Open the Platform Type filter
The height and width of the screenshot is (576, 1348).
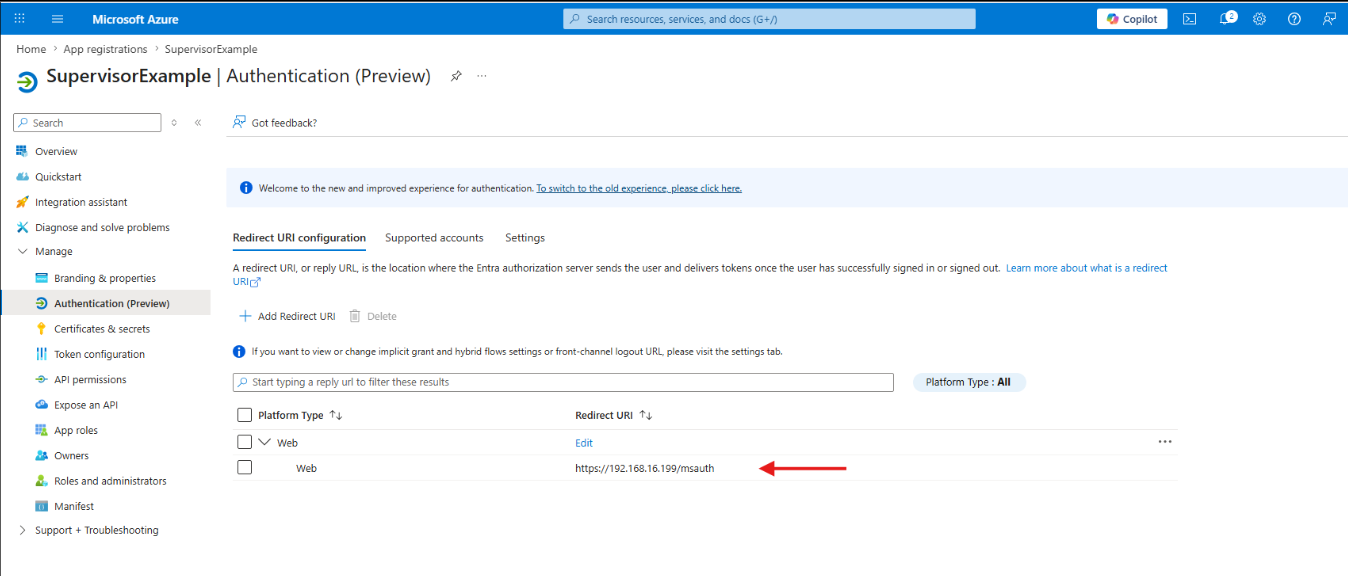[969, 382]
